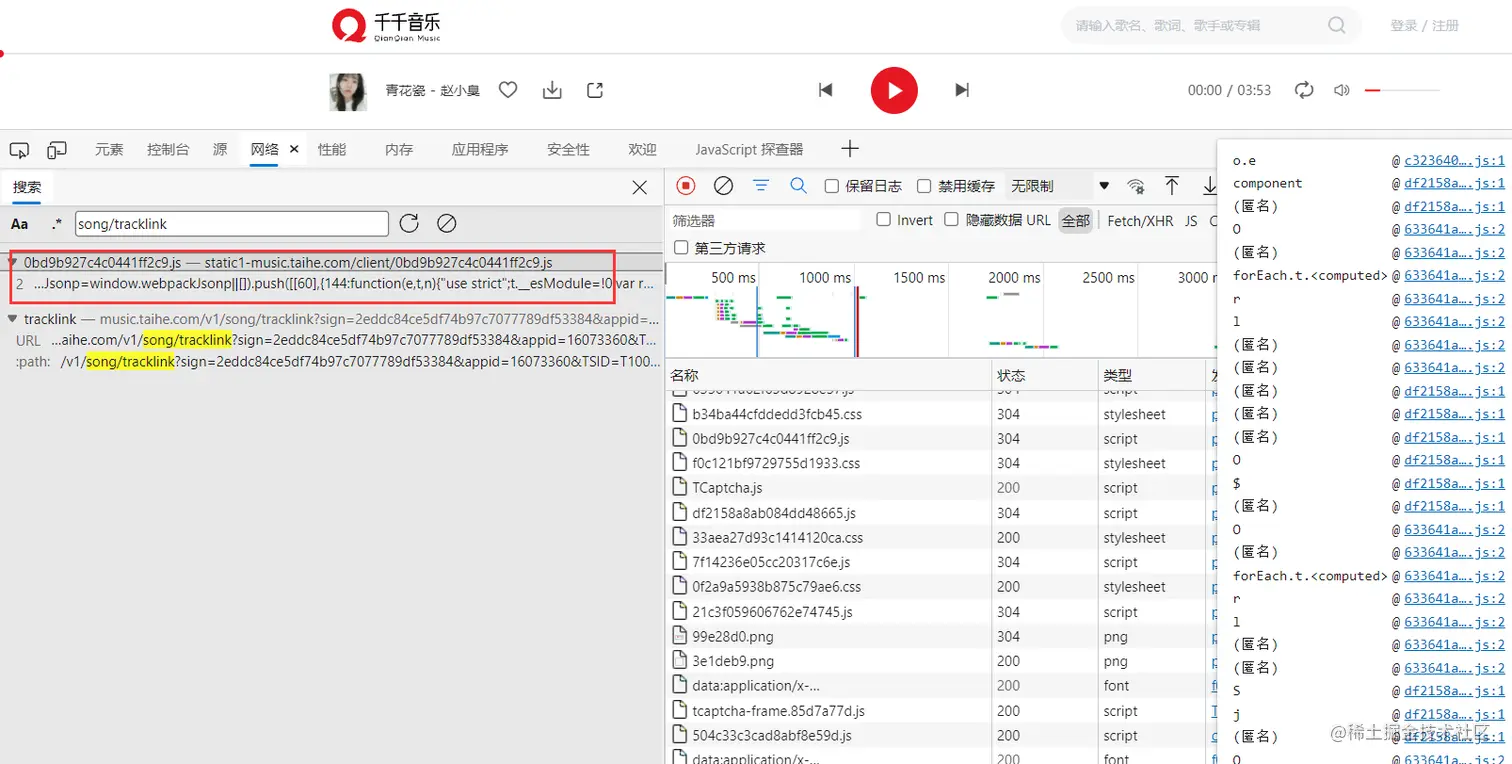Toggle the regular expression .* option
The image size is (1512, 764).
tap(57, 224)
